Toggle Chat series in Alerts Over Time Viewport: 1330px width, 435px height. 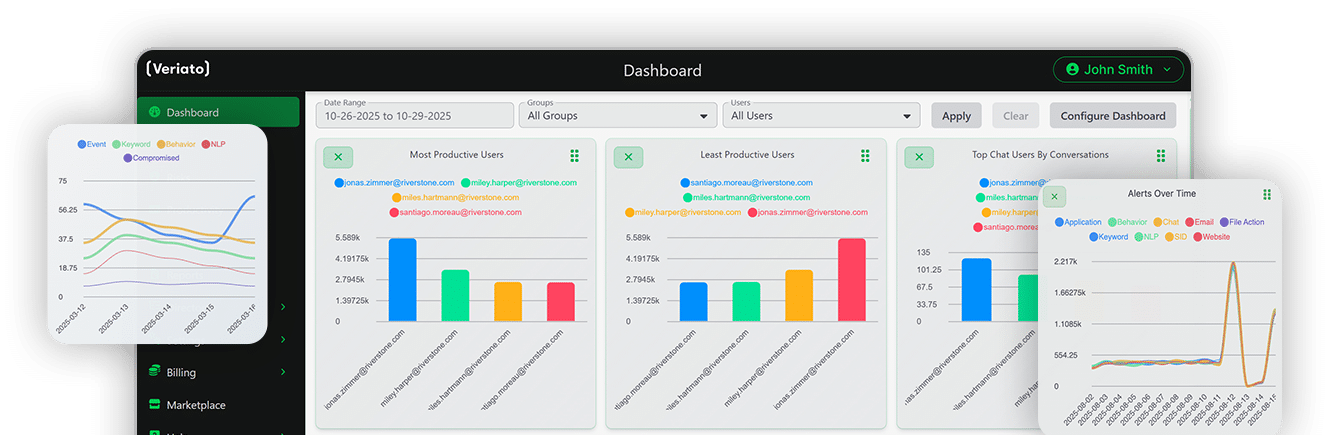1166,222
